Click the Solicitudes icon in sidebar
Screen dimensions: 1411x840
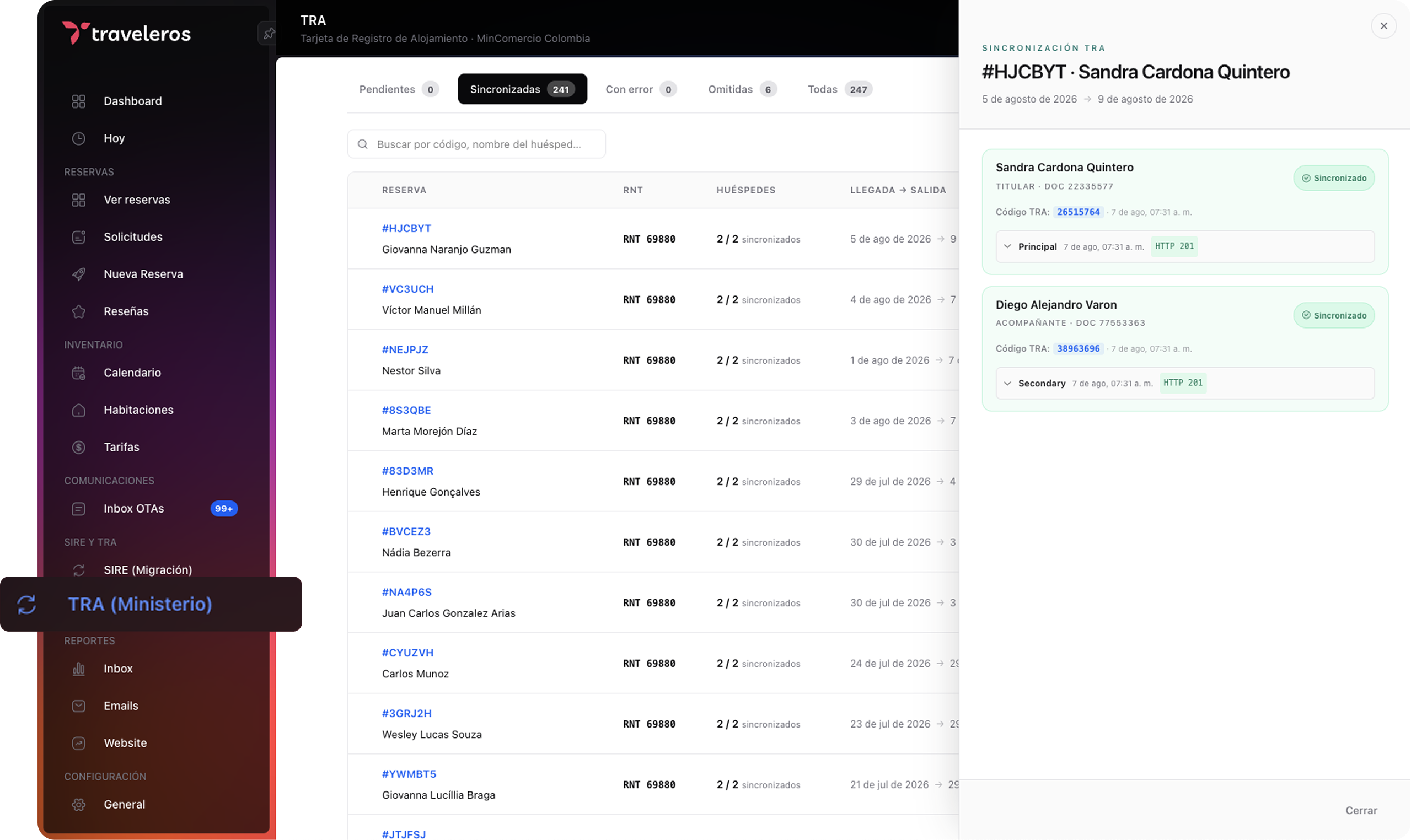pyautogui.click(x=79, y=237)
